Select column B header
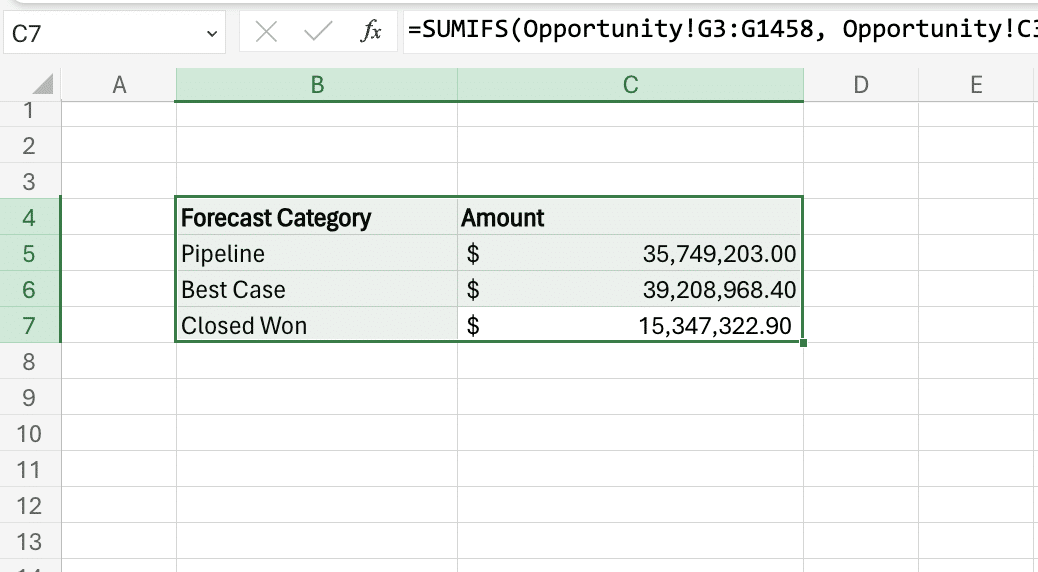The image size is (1038, 572). point(317,85)
